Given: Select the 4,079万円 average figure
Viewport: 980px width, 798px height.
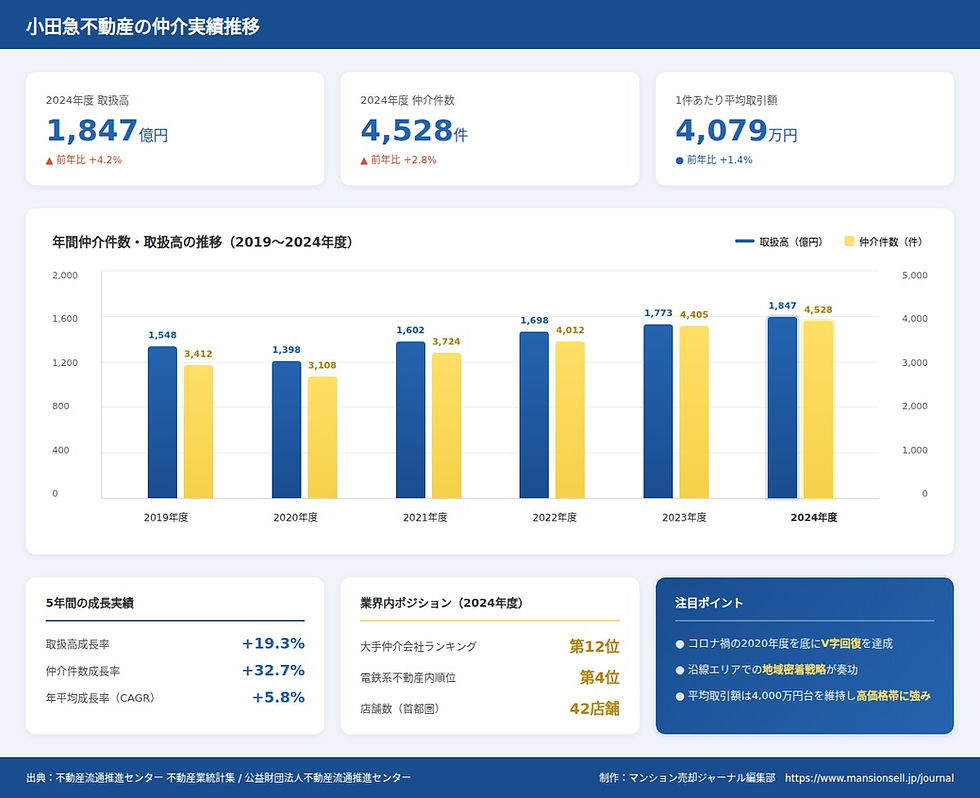Looking at the screenshot, I should (736, 131).
